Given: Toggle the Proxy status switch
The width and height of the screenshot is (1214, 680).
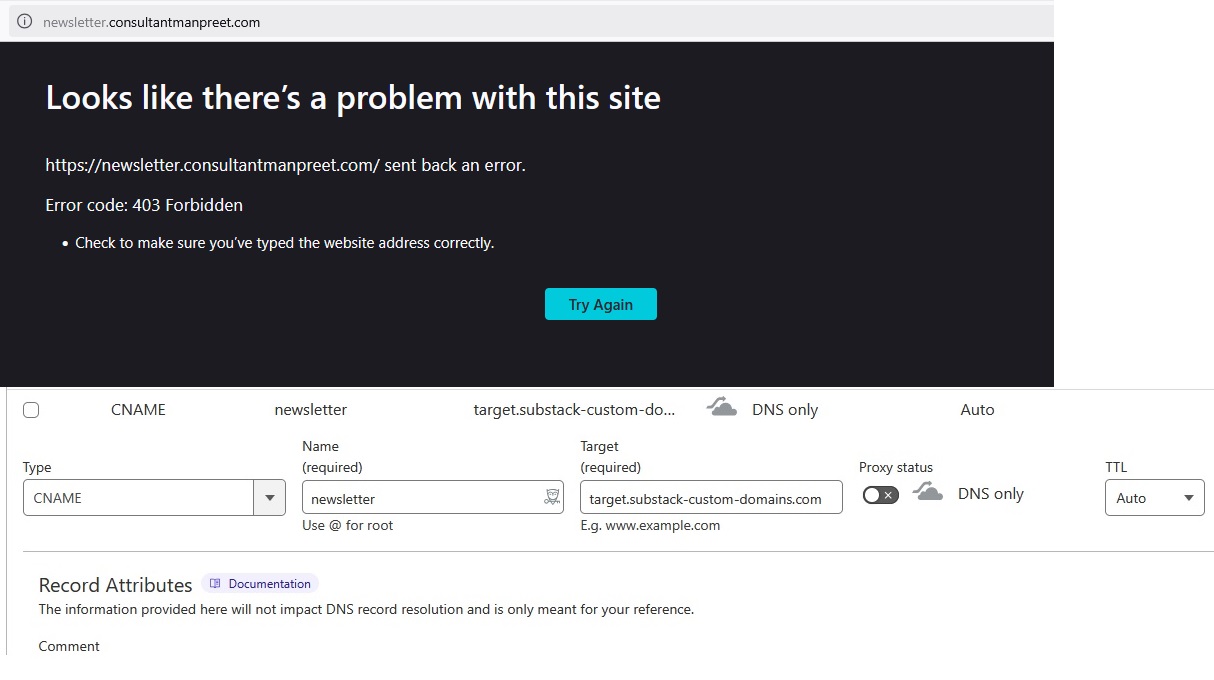Looking at the screenshot, I should pos(881,495).
